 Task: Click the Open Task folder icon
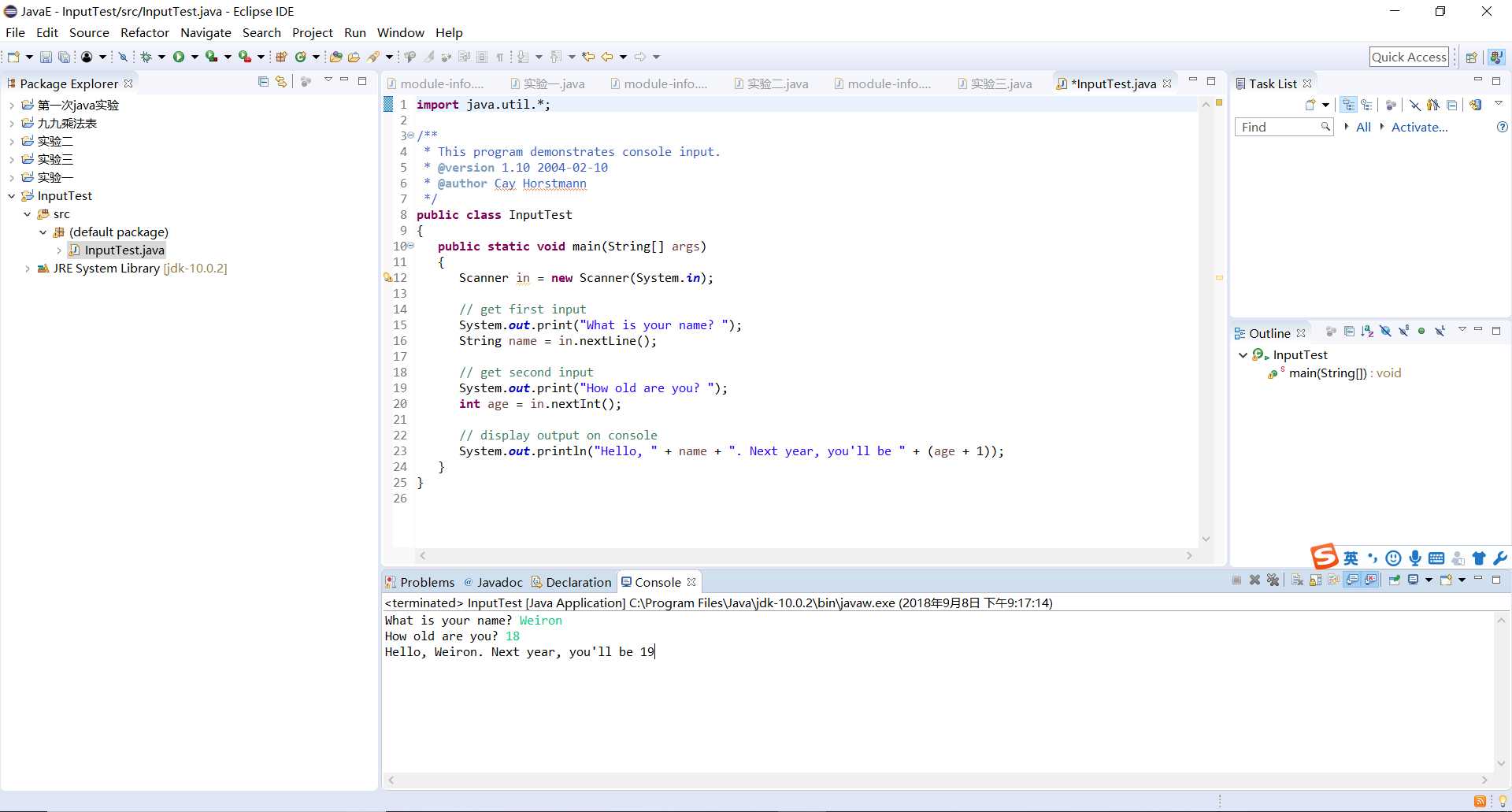click(354, 57)
